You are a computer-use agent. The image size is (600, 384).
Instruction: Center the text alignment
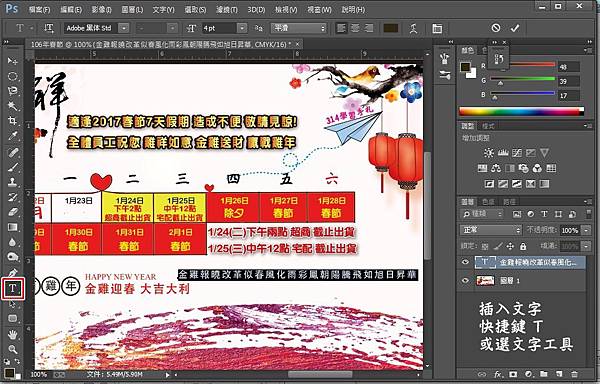(355, 28)
